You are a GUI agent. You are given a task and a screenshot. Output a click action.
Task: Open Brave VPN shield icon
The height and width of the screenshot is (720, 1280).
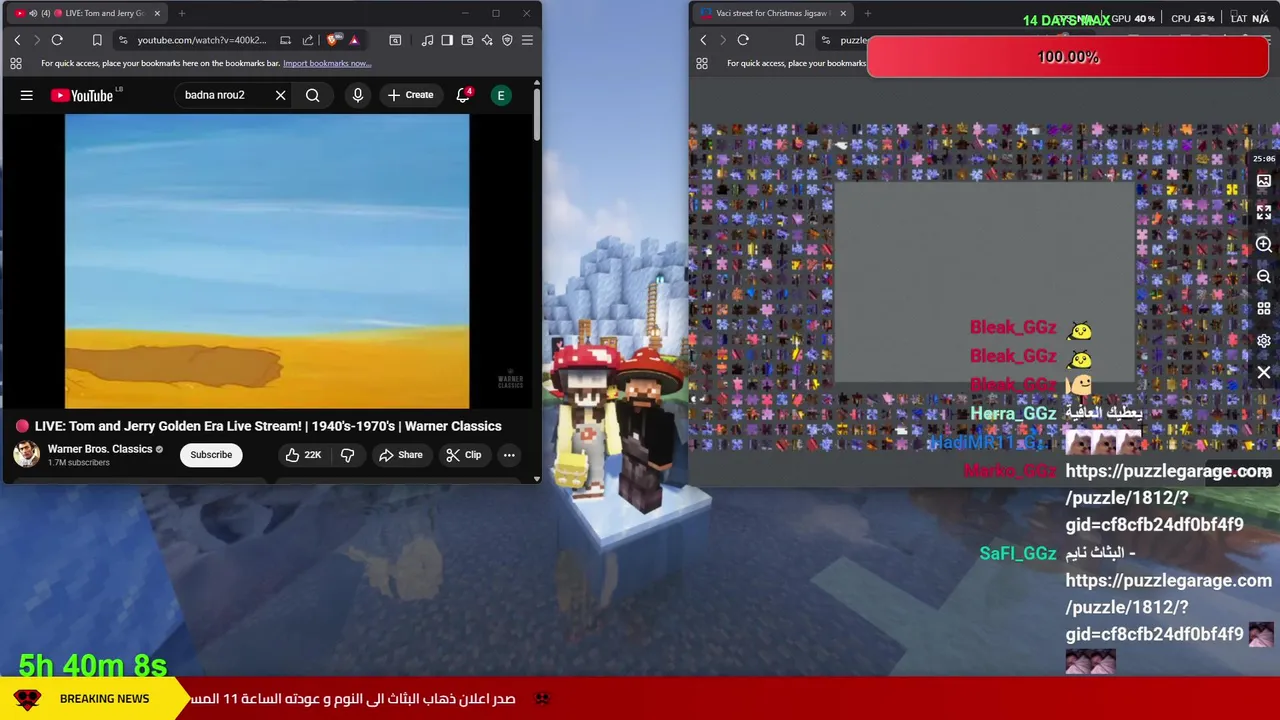[507, 40]
